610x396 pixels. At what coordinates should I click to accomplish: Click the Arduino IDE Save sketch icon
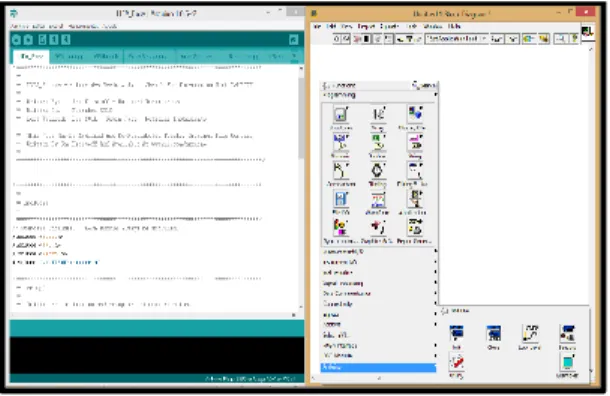tap(66, 40)
